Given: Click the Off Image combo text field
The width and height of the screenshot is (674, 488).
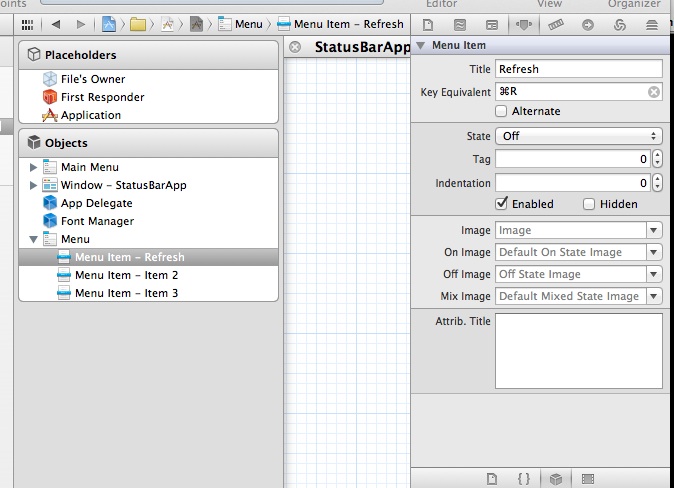Looking at the screenshot, I should (570, 274).
